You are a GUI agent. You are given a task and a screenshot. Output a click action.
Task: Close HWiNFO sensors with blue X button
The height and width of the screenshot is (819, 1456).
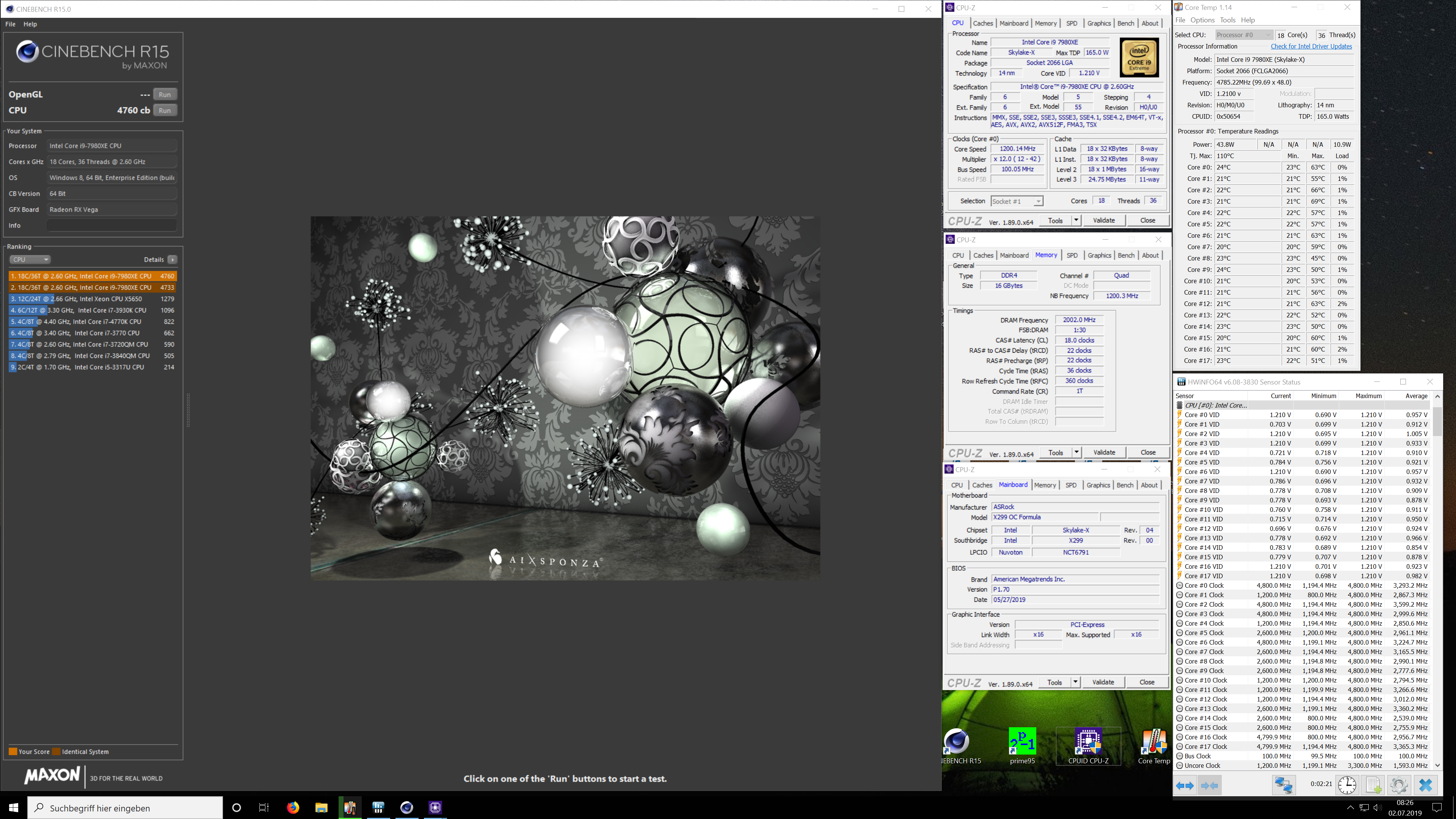(x=1426, y=785)
